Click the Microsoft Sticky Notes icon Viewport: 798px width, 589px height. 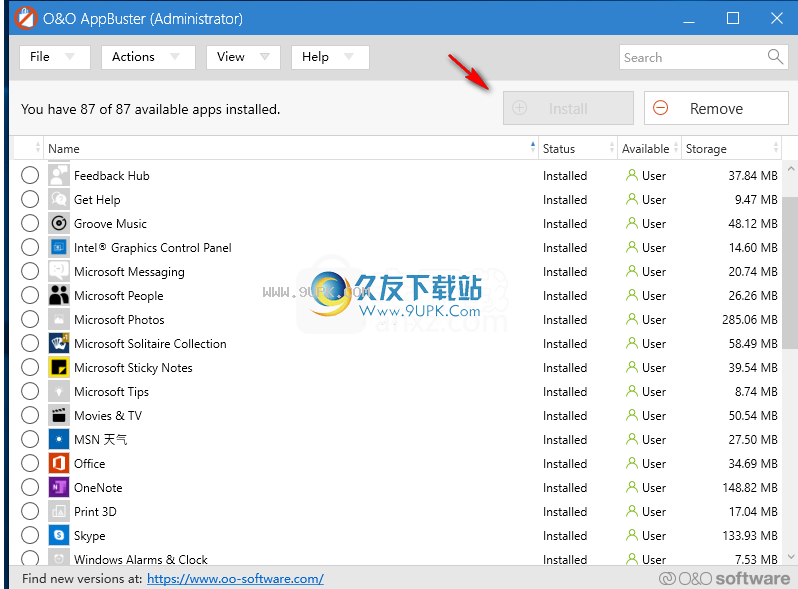pos(59,368)
